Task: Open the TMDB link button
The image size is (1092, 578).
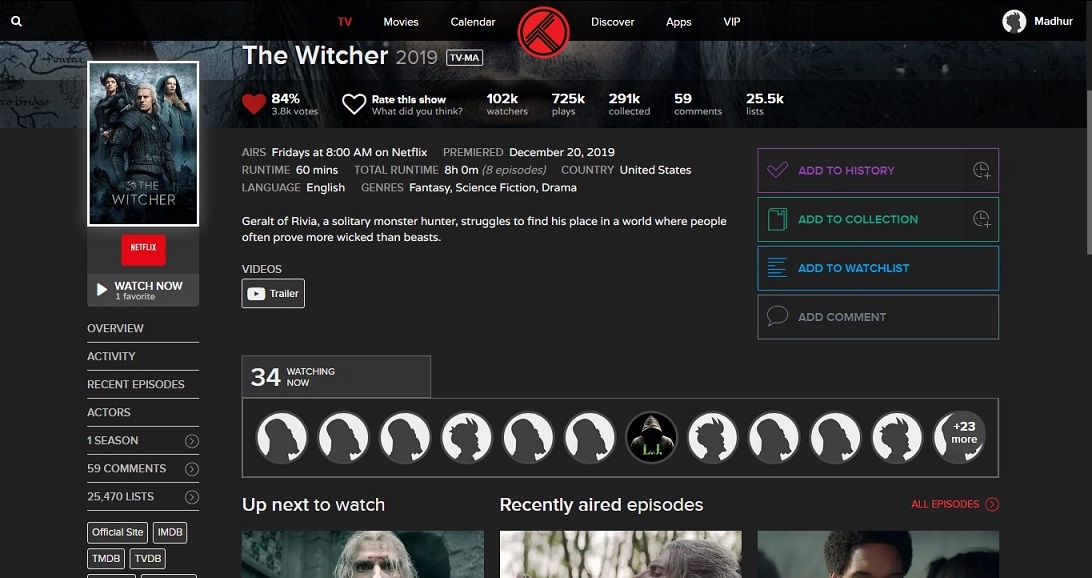Action: 106,558
